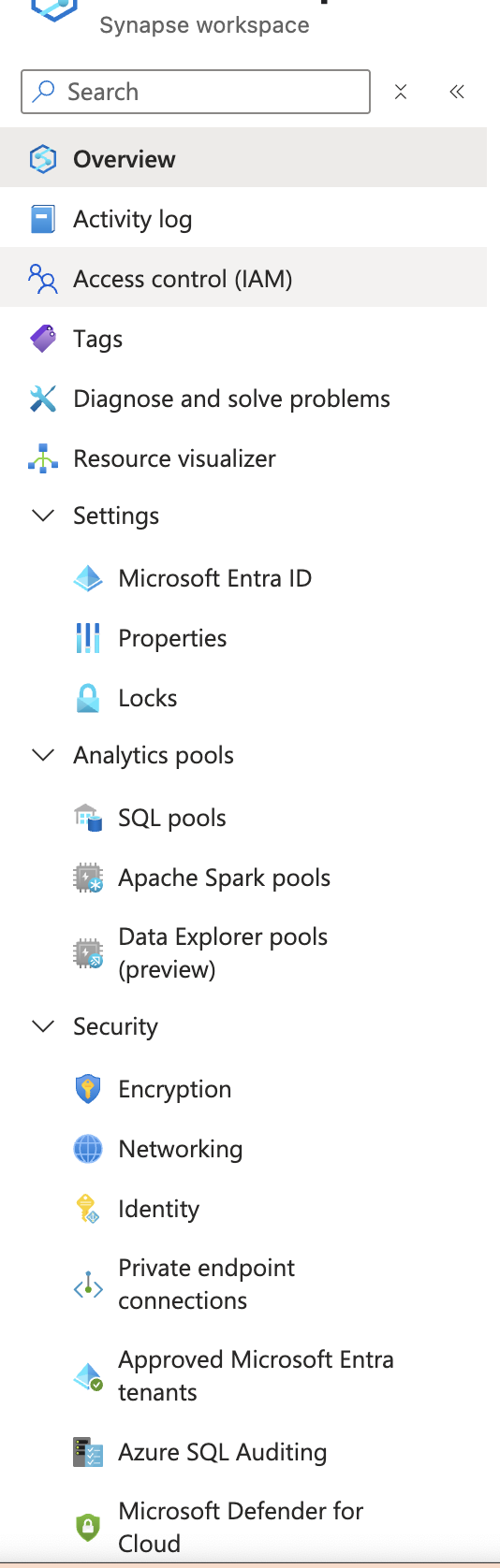Click the Encryption shield icon

point(88,1089)
